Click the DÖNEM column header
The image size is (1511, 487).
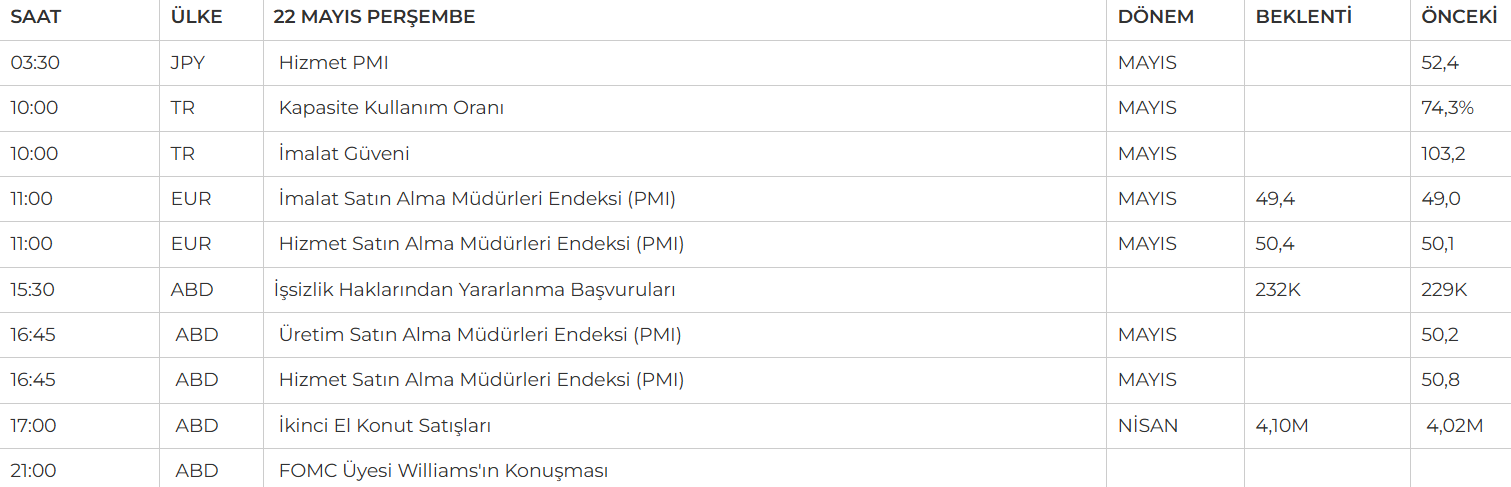[x=1156, y=17]
